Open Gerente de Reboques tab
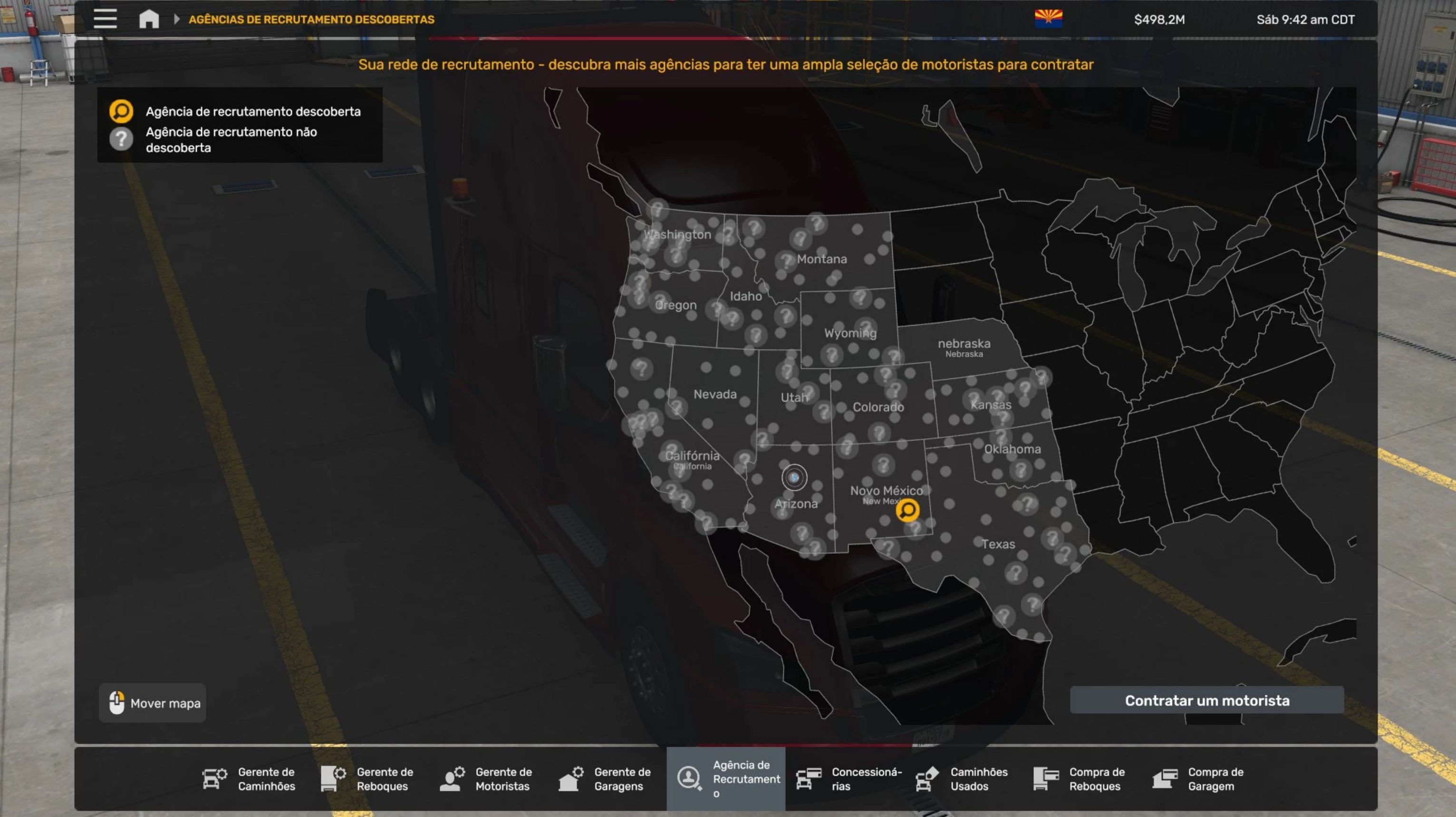The height and width of the screenshot is (817, 1456). [368, 779]
